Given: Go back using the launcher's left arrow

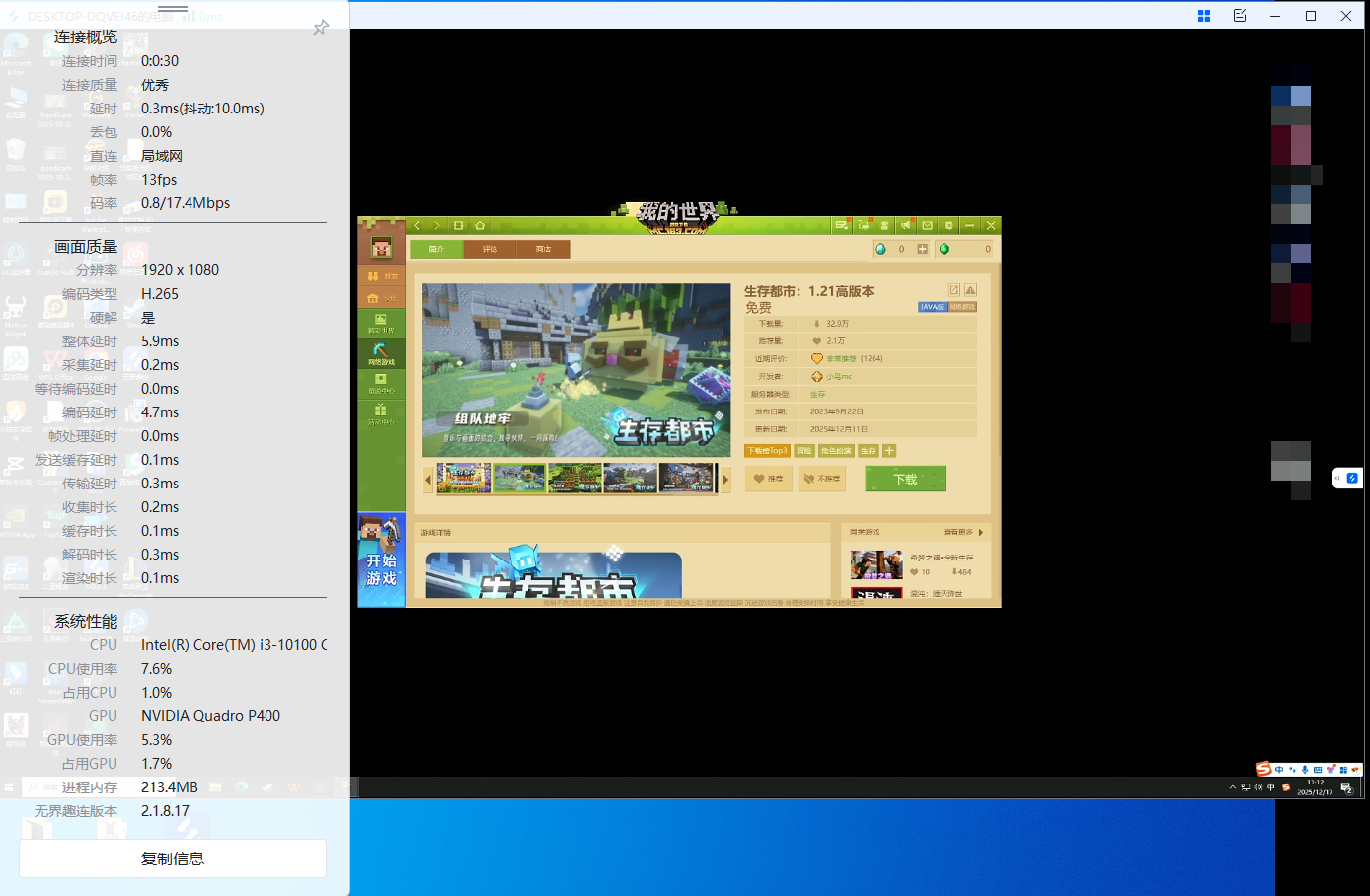Looking at the screenshot, I should coord(418,226).
